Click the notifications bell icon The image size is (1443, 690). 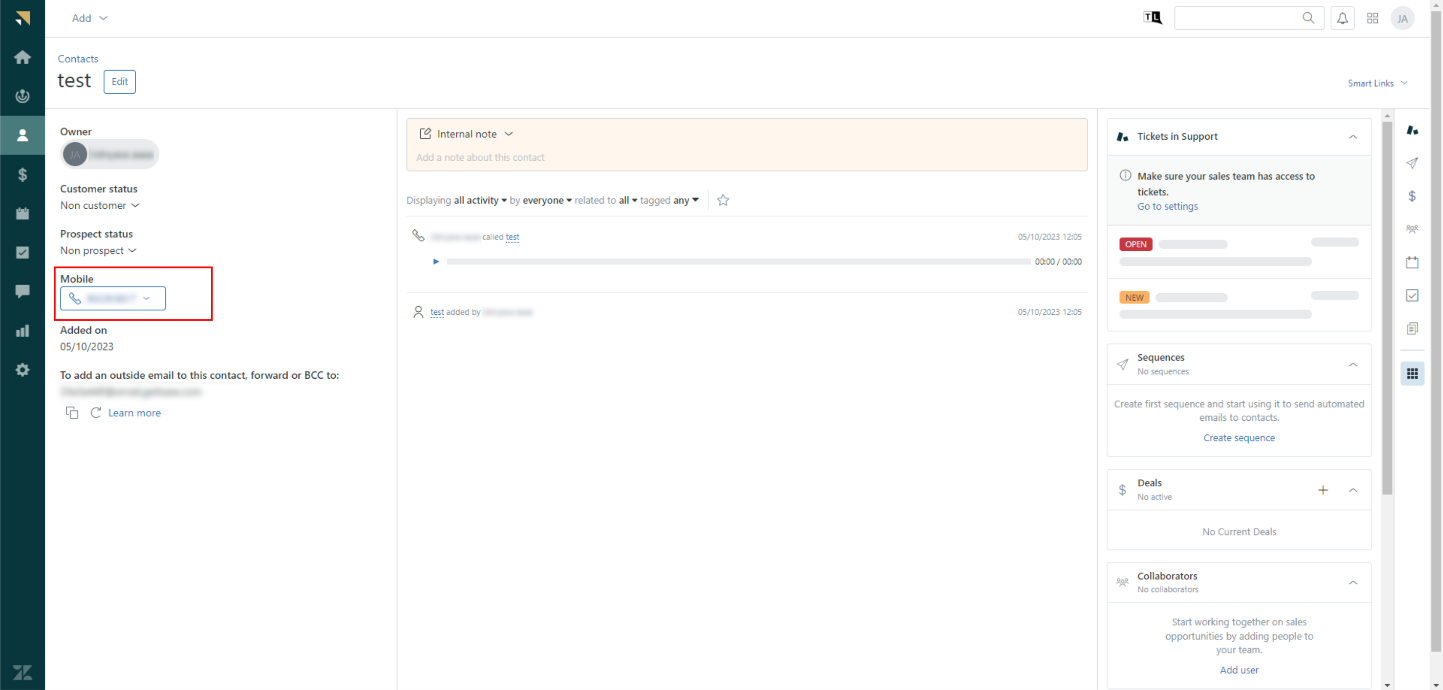point(1342,18)
